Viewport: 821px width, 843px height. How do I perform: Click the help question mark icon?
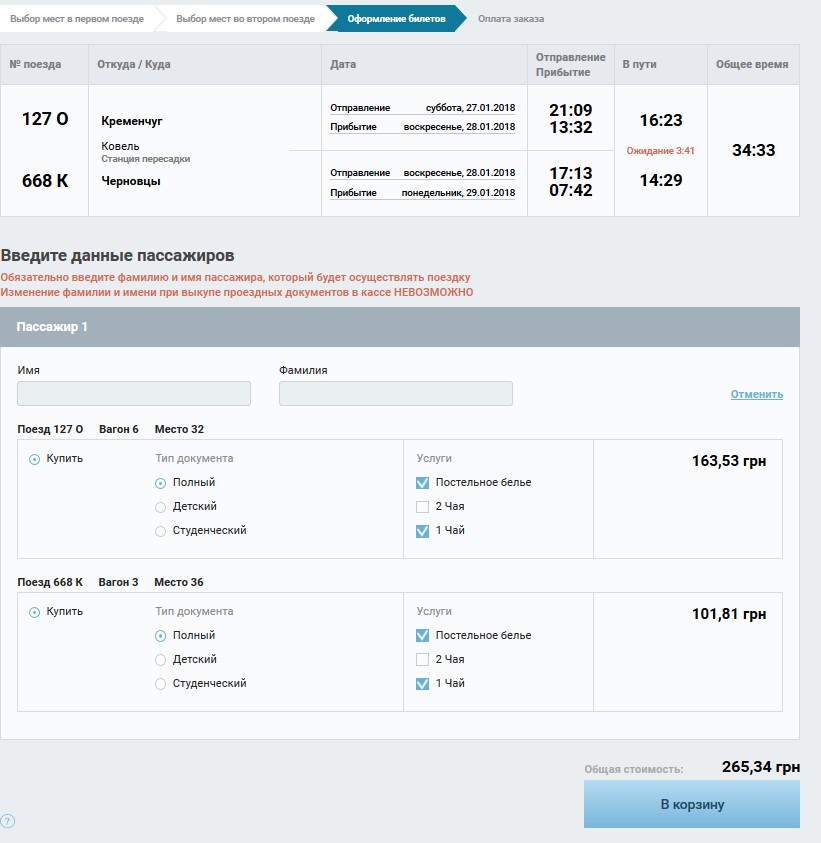click(8, 821)
